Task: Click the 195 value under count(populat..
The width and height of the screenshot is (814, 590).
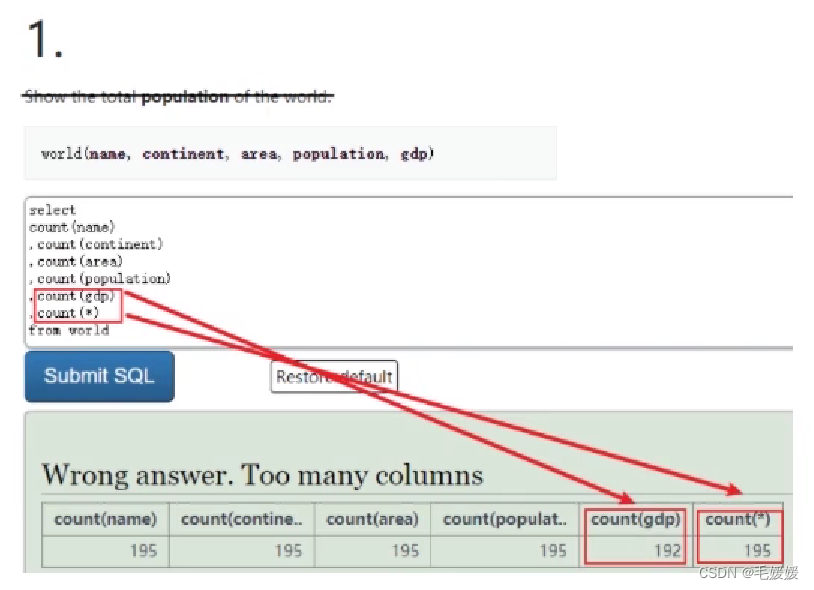Action: coord(553,551)
